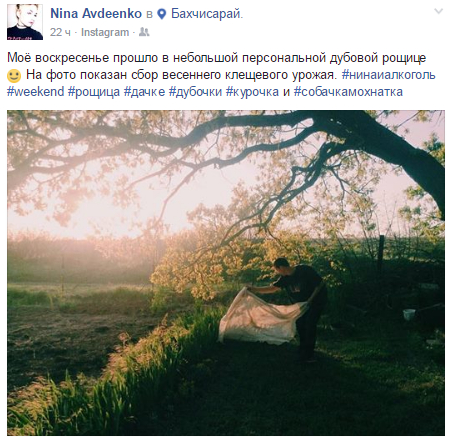
Task: Open Nina Avdeenko's profile picture
Action: click(x=25, y=22)
